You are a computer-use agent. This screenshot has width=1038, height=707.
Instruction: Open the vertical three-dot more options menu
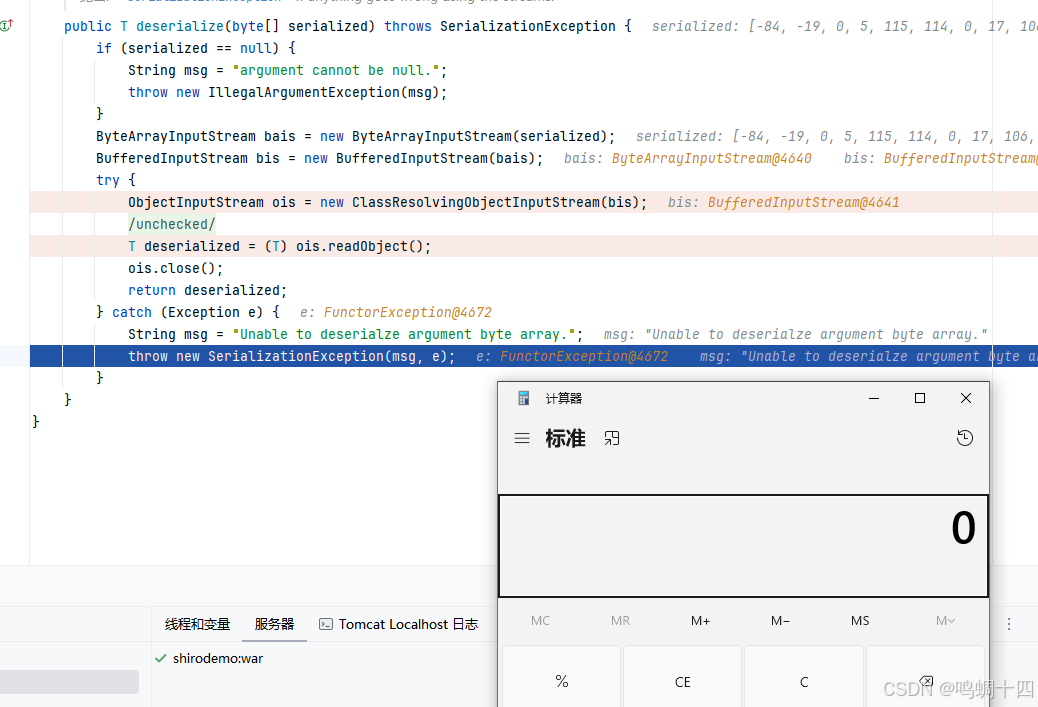click(x=1009, y=624)
